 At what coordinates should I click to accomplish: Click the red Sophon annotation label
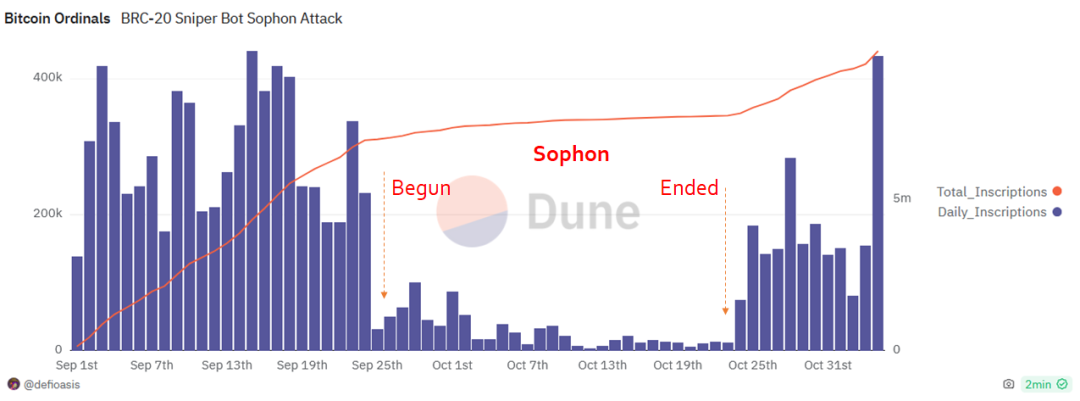(570, 155)
